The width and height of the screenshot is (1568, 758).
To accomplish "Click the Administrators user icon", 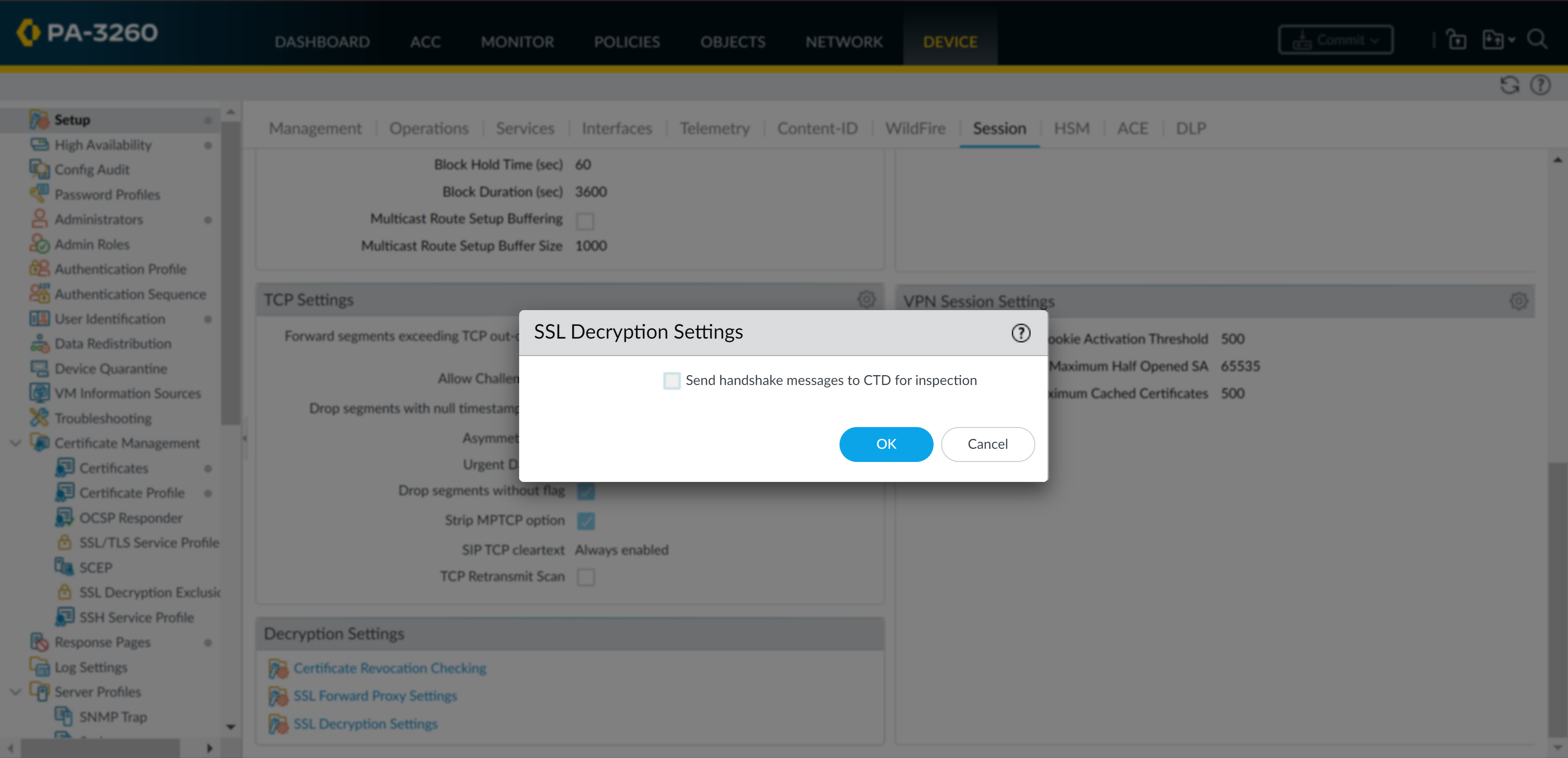I will click(40, 219).
